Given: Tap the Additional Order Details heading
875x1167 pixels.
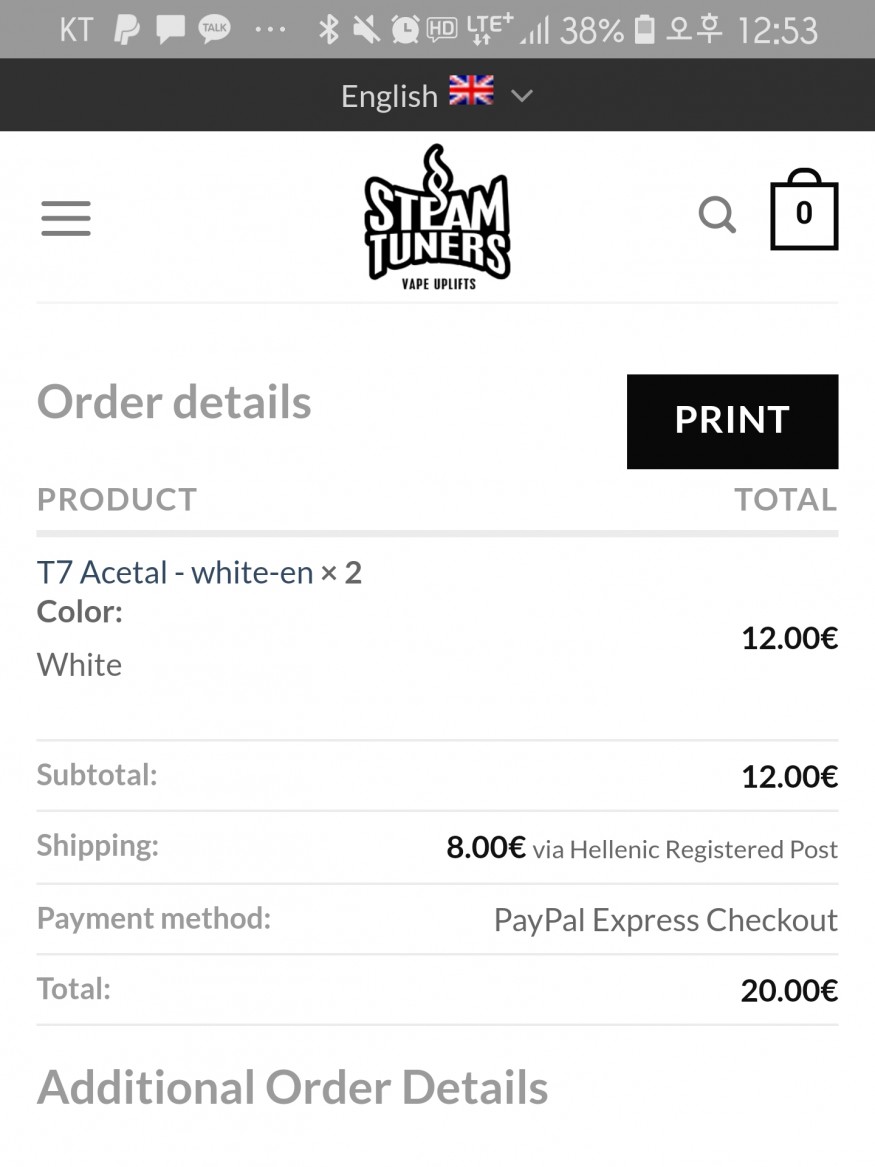Looking at the screenshot, I should (292, 1088).
